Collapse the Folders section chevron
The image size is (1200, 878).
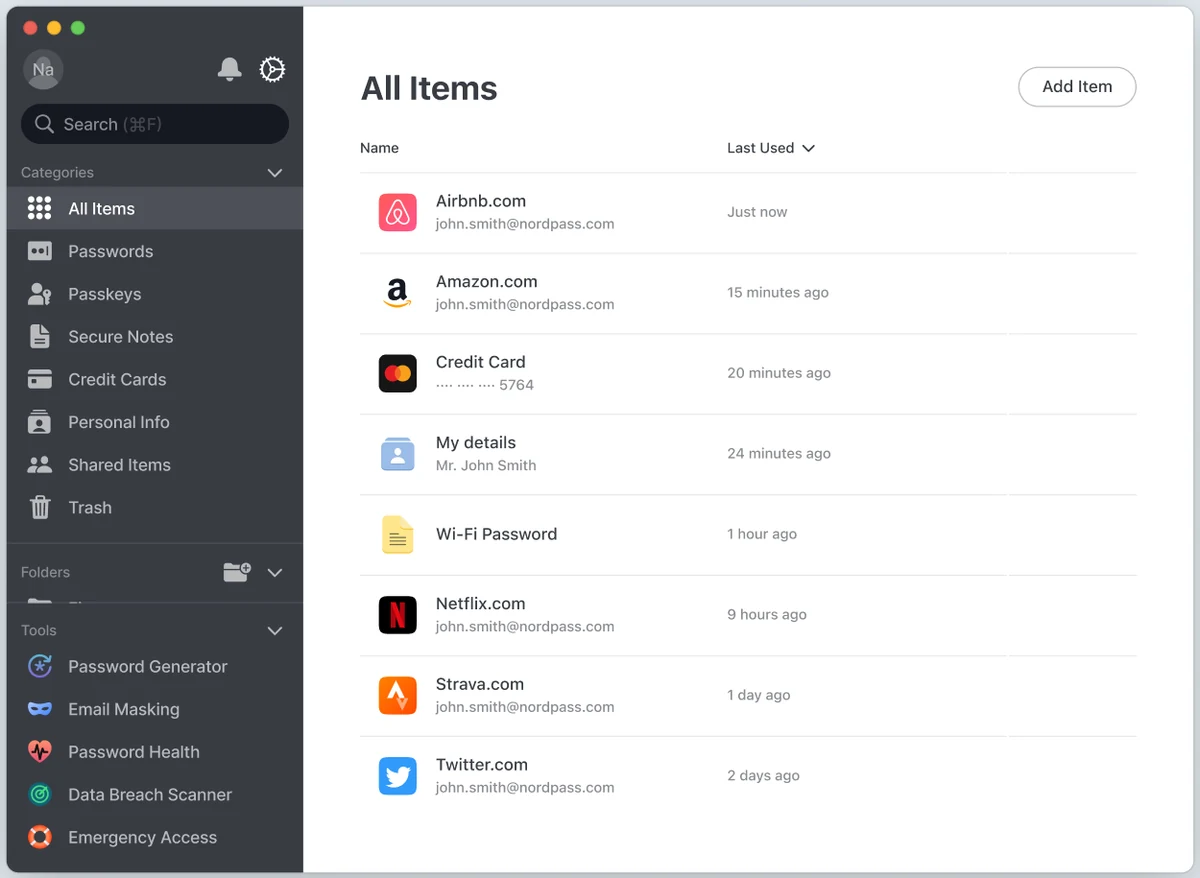click(x=275, y=573)
